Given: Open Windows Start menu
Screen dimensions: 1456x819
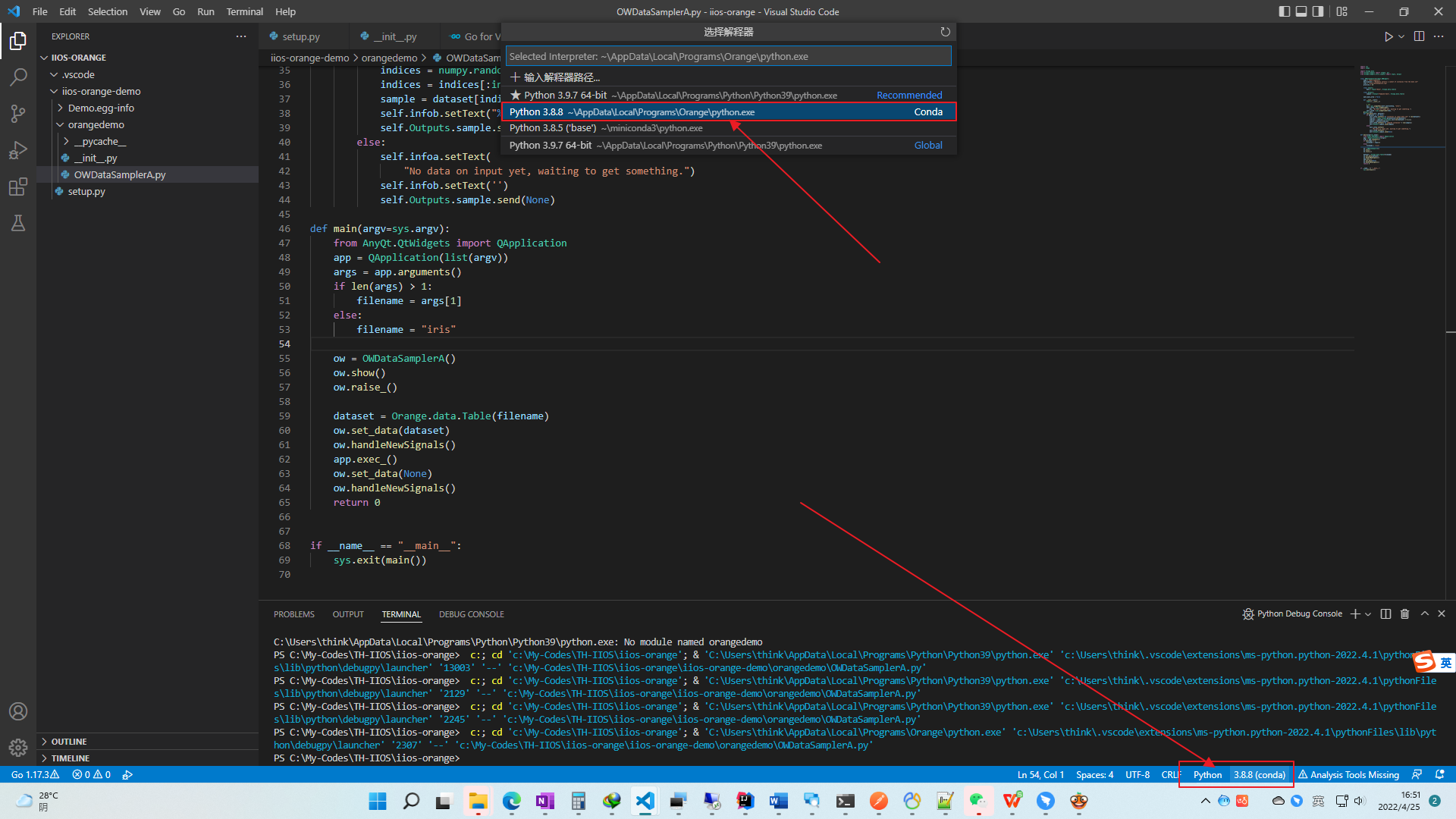Looking at the screenshot, I should click(x=378, y=801).
